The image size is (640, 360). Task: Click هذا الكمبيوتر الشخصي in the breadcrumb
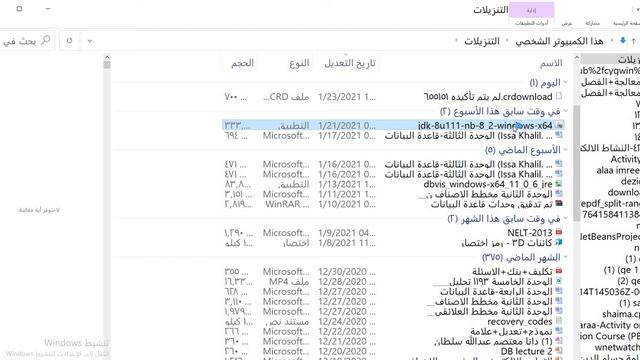pos(559,41)
